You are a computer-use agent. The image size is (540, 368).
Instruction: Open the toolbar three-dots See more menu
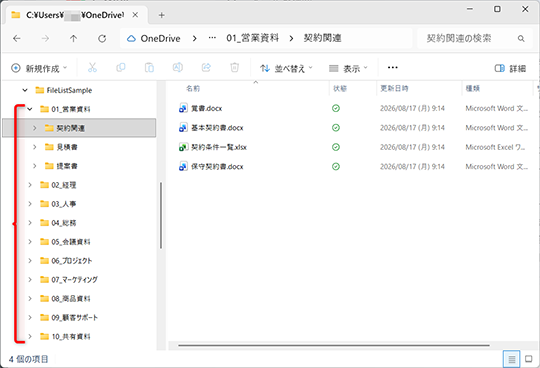point(393,68)
